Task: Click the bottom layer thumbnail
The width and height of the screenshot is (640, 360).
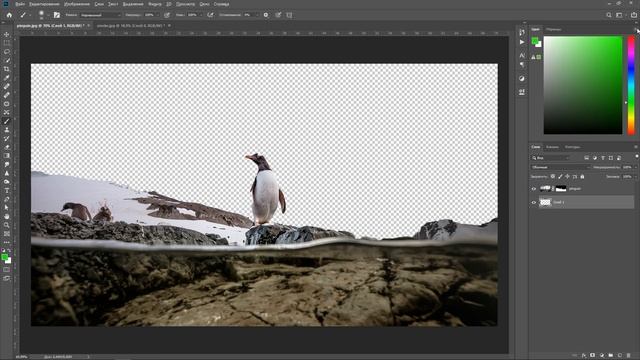Action: 545,202
